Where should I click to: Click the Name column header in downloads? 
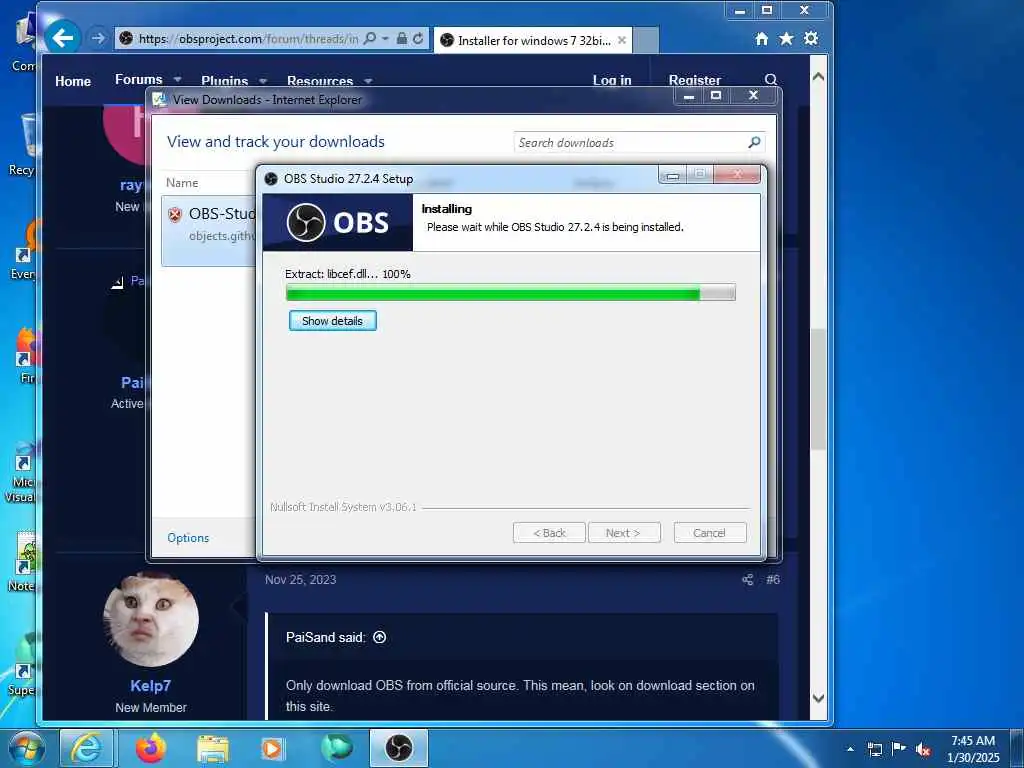click(182, 183)
